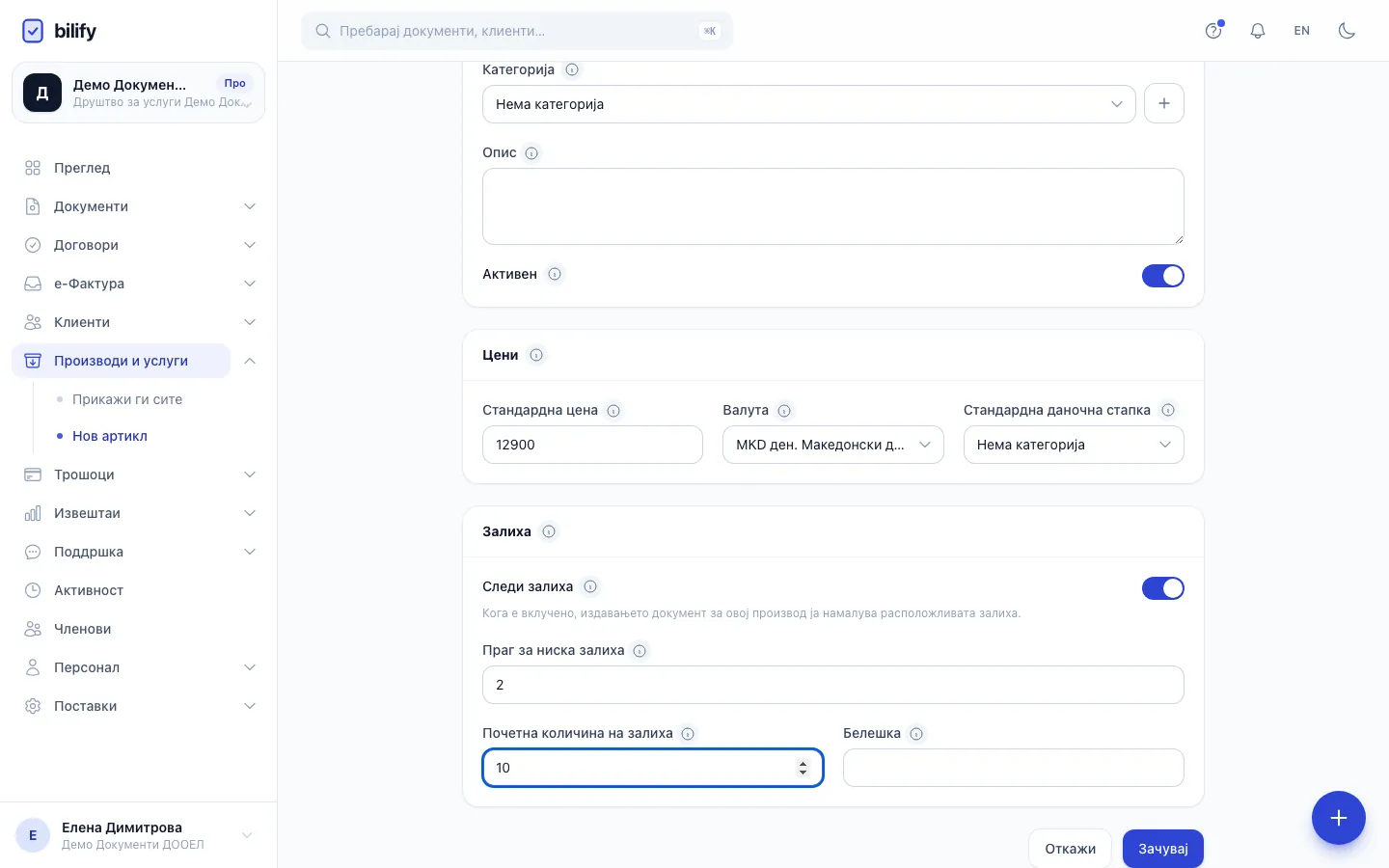Show info tooltip for Стандардна цена
Image resolution: width=1389 pixels, height=868 pixels.
613,410
